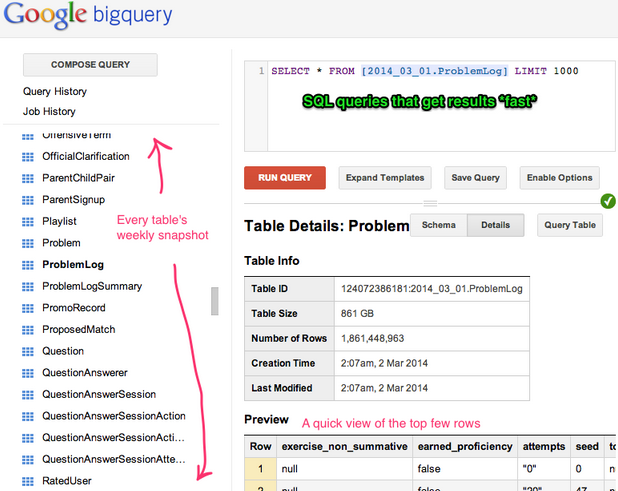This screenshot has width=618, height=491.
Task: Switch to the Schema tab
Action: tap(438, 225)
